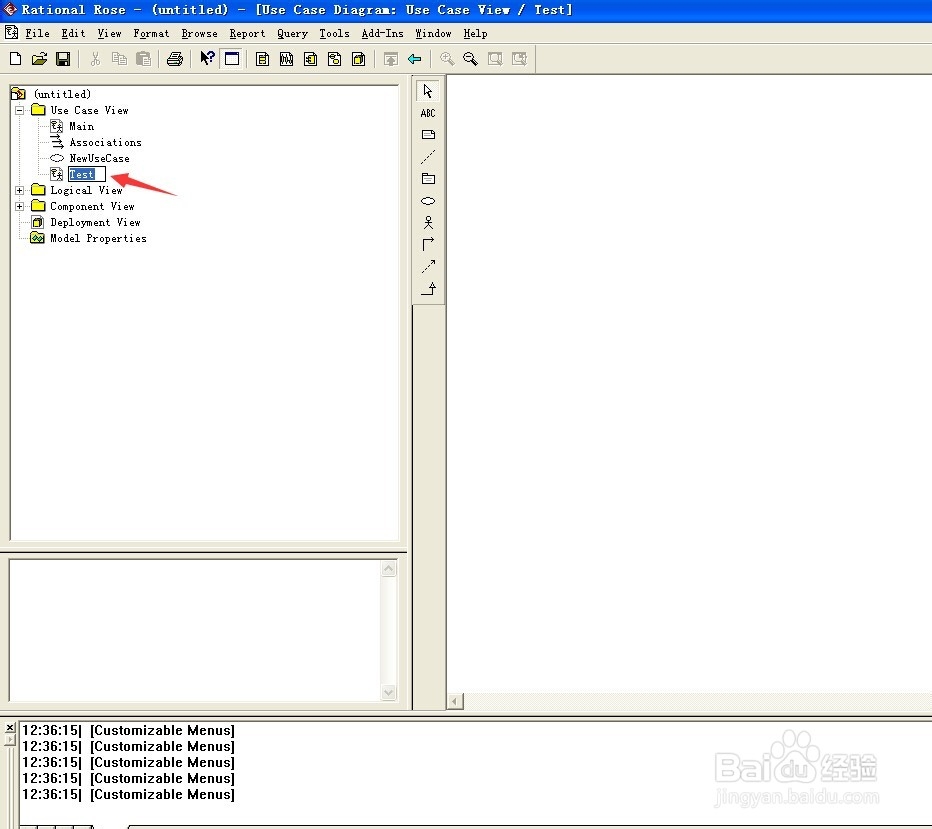Click the documentation pane scroll-up arrow

tap(389, 569)
